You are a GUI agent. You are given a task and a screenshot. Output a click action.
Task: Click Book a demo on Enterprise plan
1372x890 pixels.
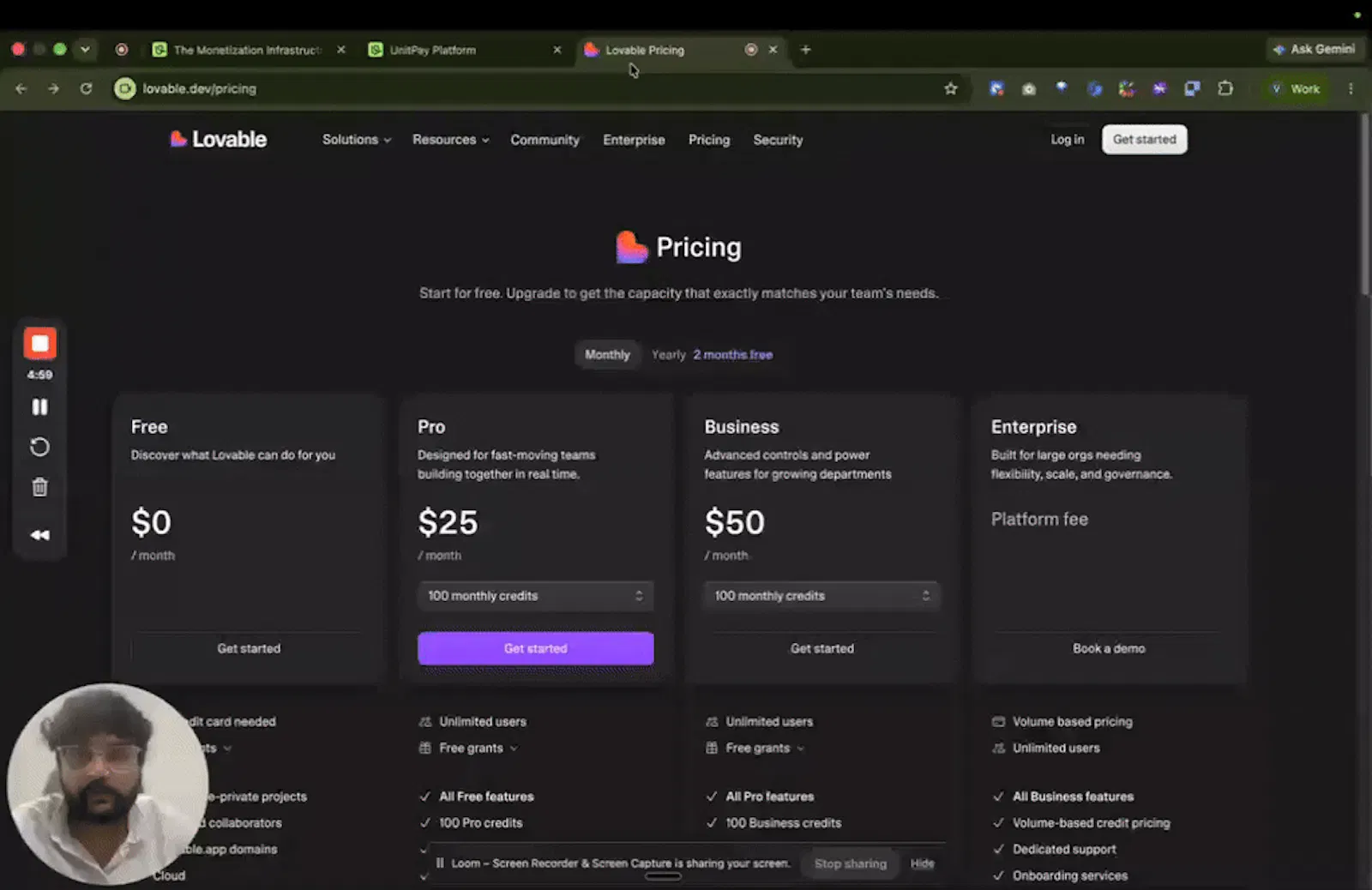click(x=1109, y=649)
